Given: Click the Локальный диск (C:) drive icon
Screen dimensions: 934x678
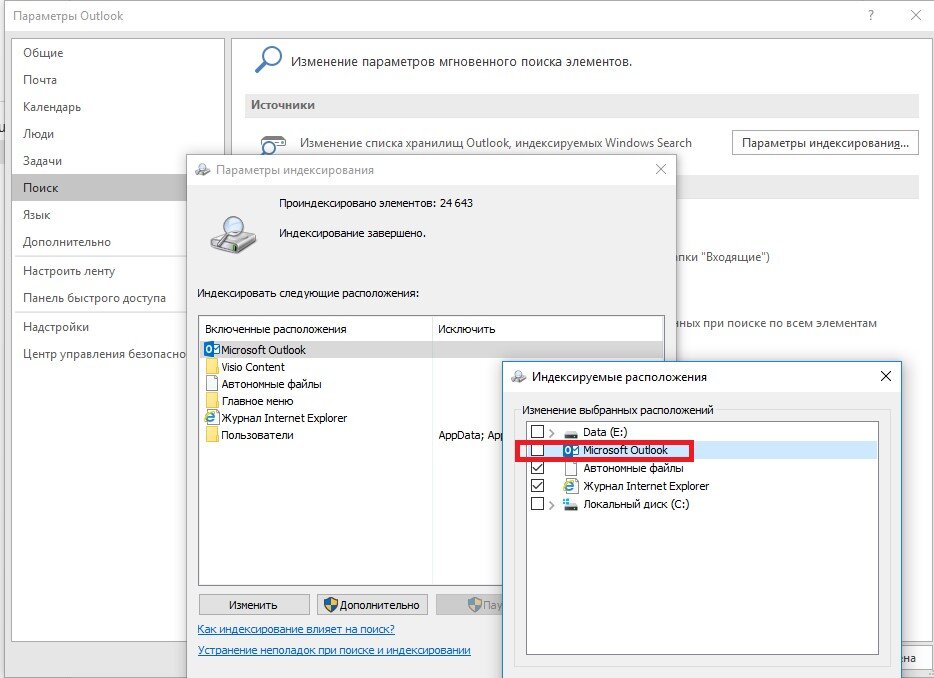Looking at the screenshot, I should point(570,505).
